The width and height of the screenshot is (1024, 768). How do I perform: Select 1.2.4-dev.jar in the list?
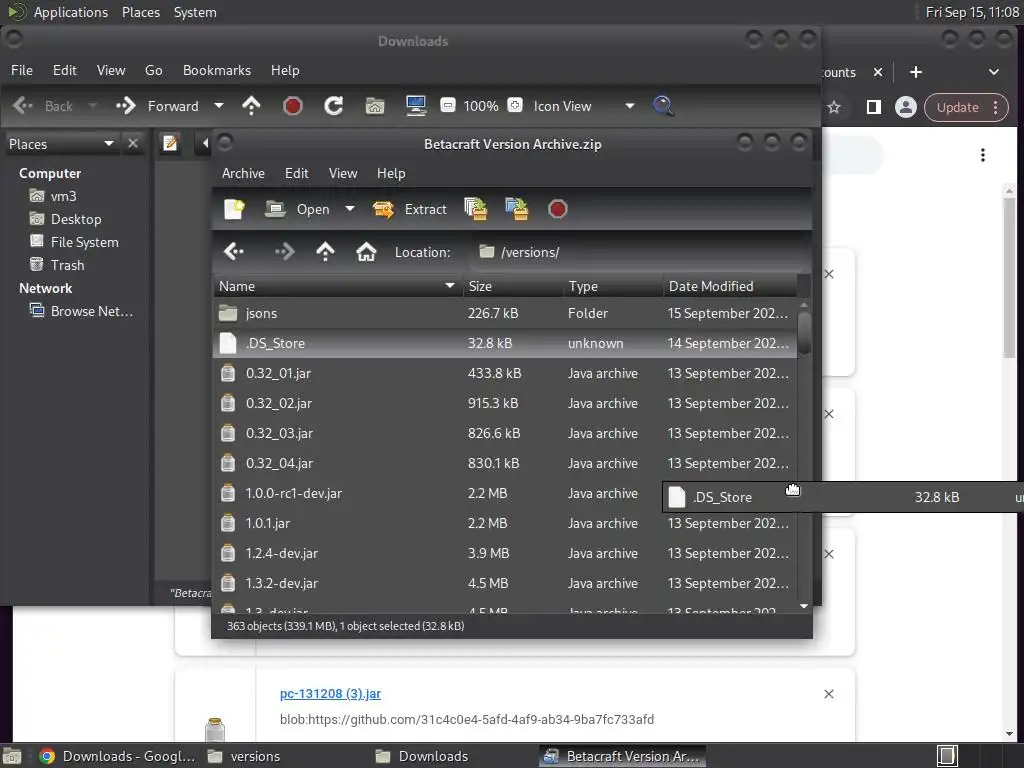tap(505, 554)
